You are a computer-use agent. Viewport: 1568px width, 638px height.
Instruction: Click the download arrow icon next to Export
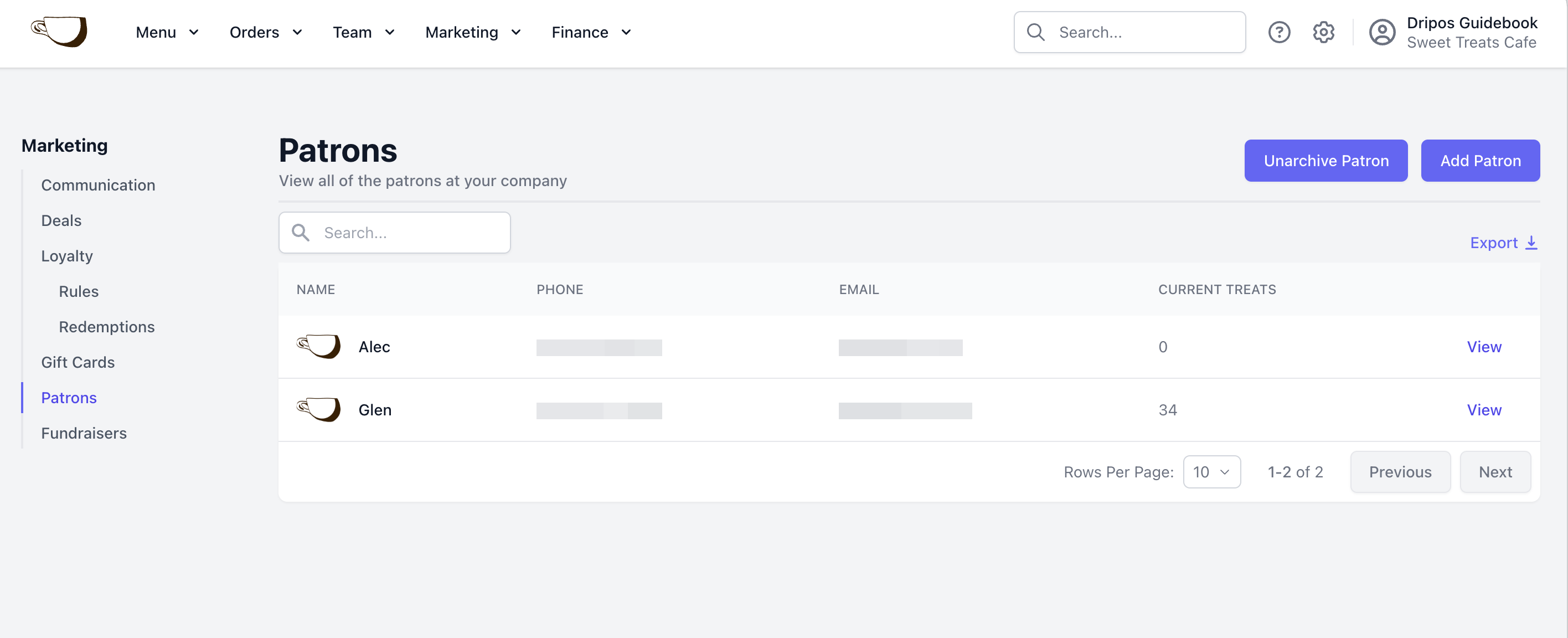pos(1531,242)
